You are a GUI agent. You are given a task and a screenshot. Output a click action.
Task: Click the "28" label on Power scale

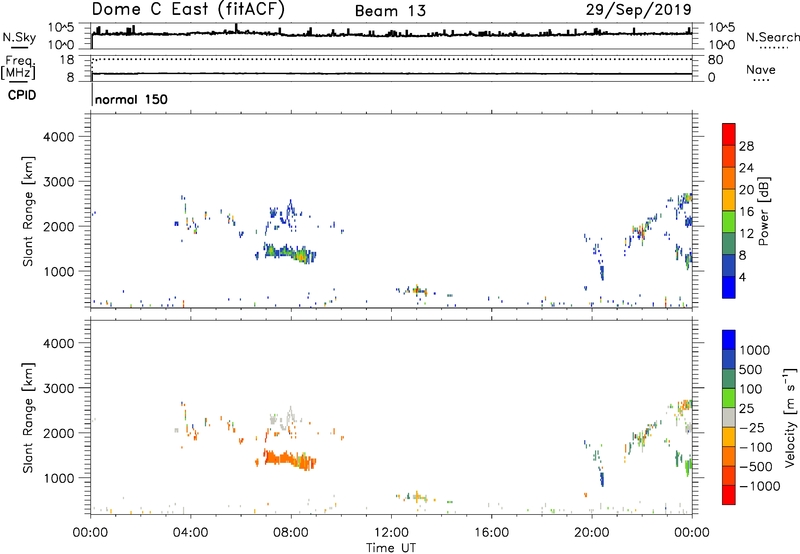tap(746, 146)
